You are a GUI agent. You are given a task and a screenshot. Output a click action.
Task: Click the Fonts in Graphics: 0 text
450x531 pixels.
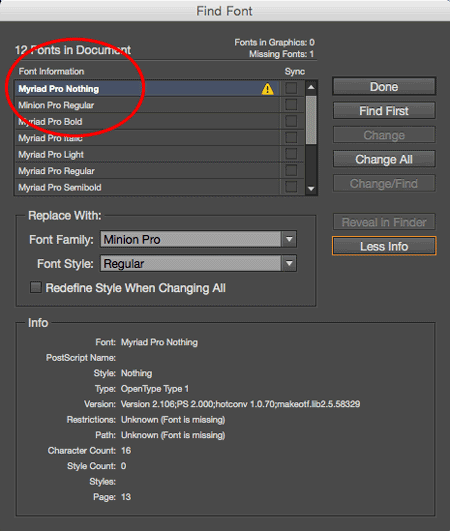pyautogui.click(x=275, y=42)
